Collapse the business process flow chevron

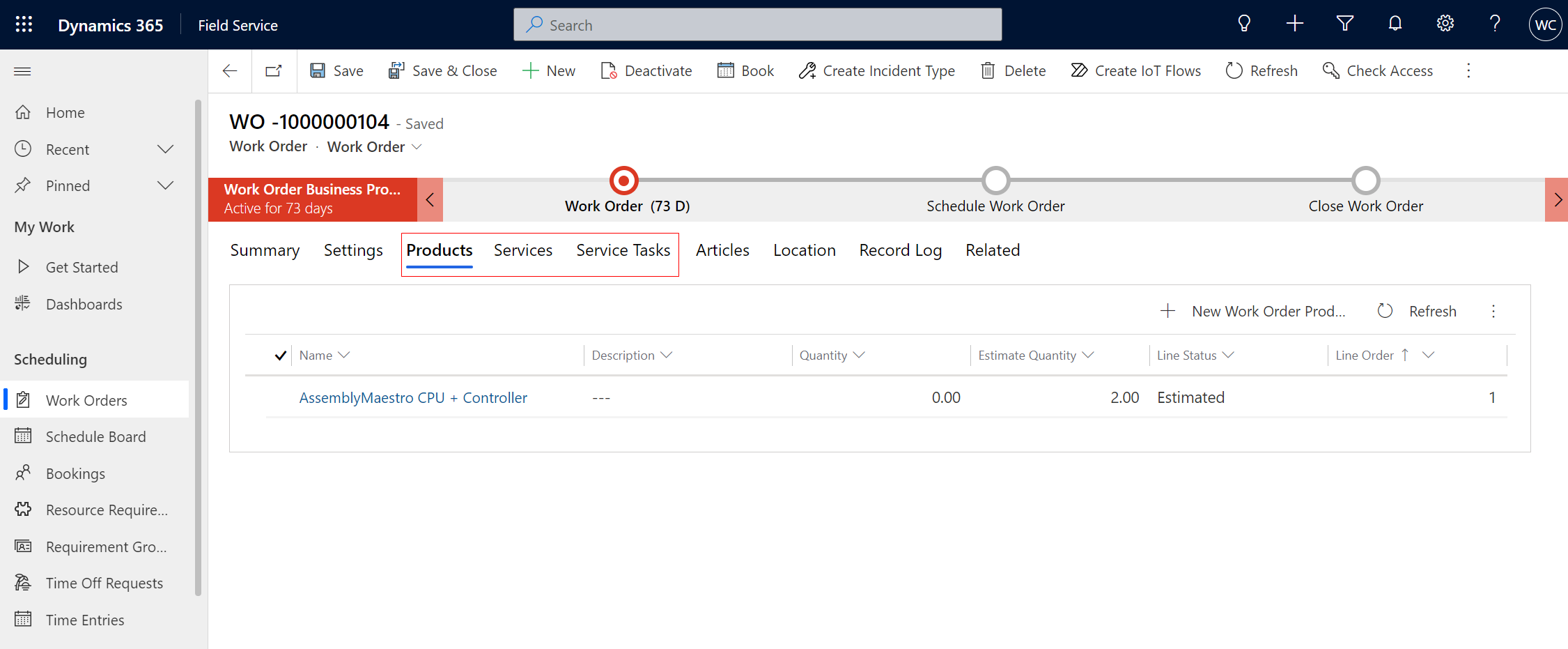[x=430, y=200]
